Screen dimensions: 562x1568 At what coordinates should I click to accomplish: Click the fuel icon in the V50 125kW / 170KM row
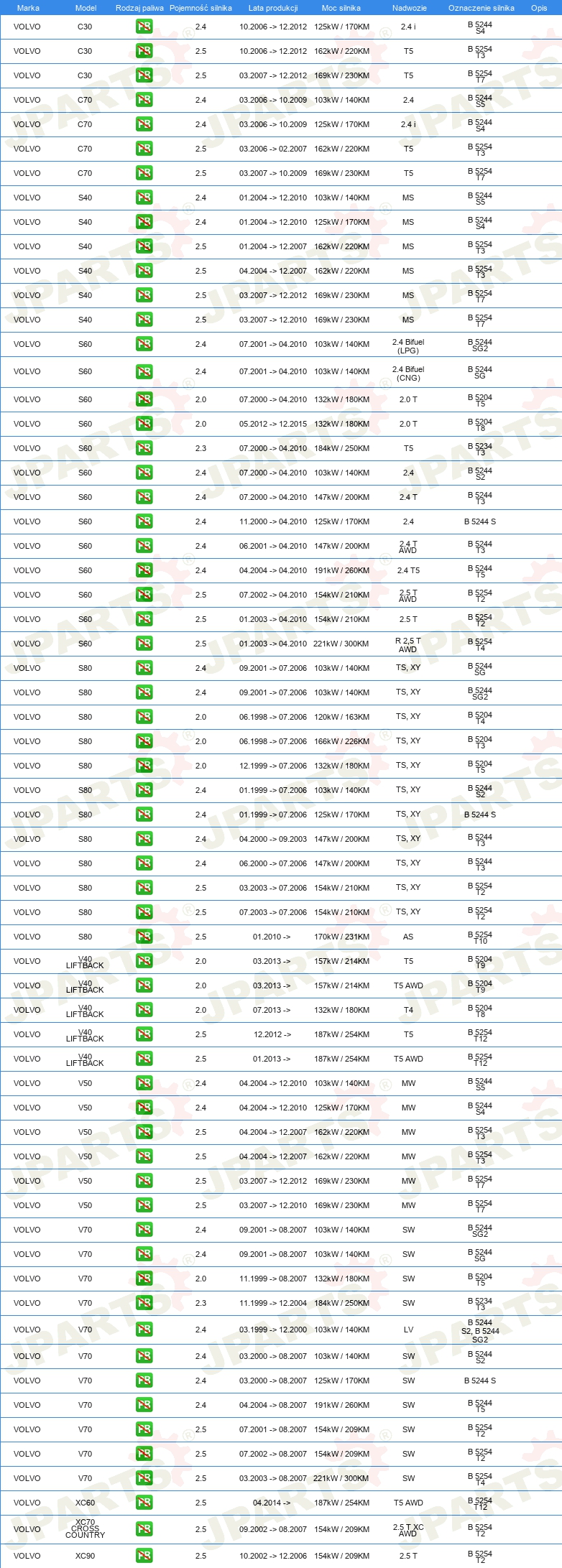click(x=144, y=1108)
